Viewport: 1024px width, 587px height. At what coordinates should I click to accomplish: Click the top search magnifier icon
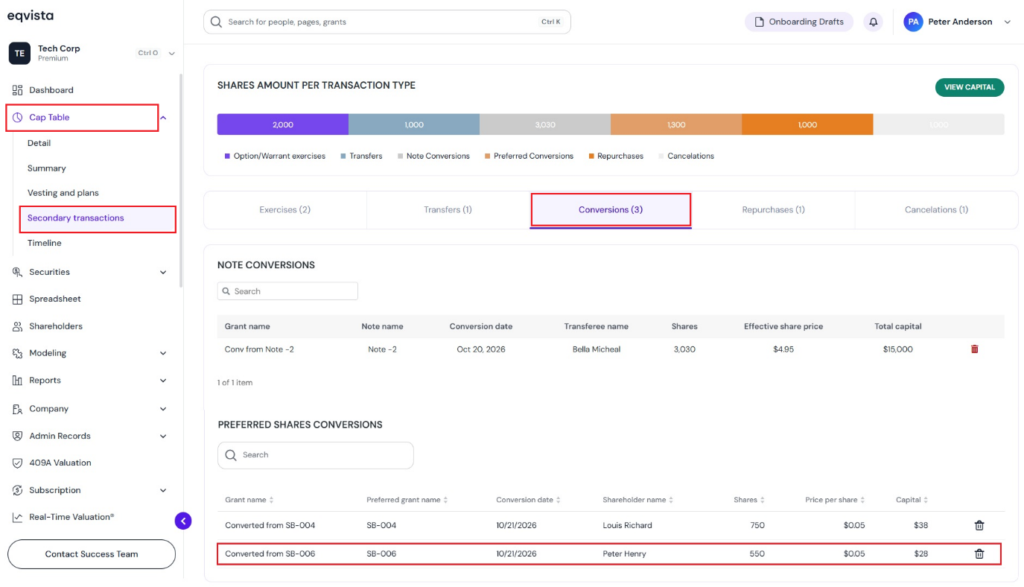pyautogui.click(x=216, y=22)
